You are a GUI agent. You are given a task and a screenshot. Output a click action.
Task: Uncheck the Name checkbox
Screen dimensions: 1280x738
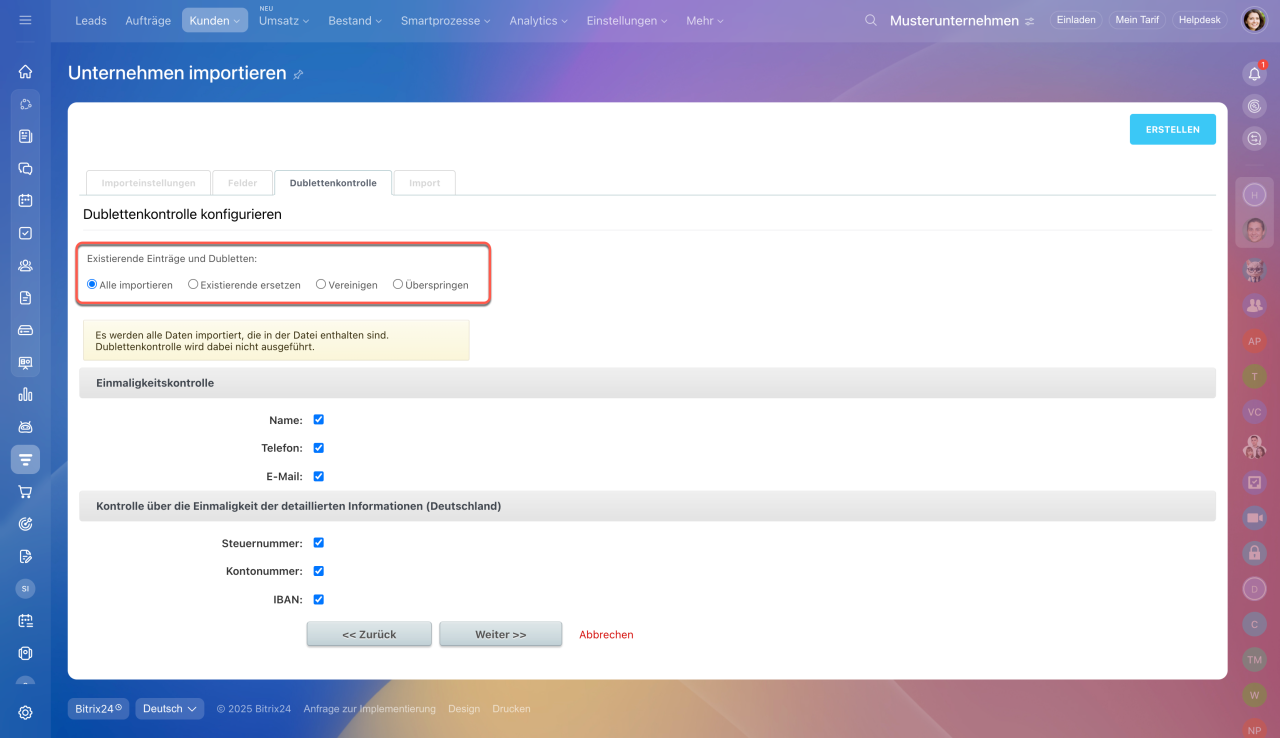319,420
